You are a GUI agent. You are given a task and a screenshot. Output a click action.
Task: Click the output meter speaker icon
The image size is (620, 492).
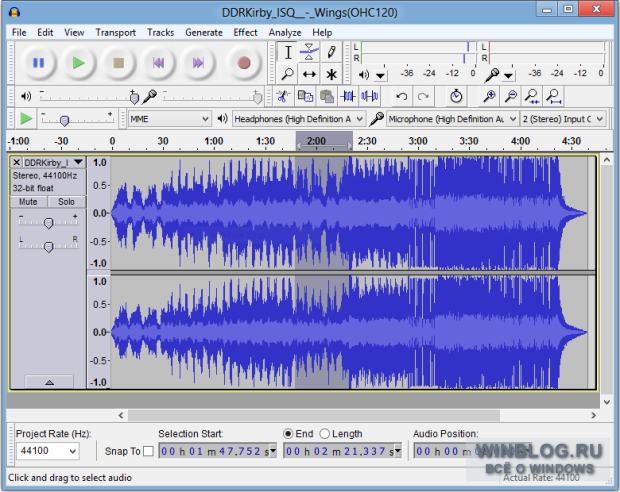364,74
